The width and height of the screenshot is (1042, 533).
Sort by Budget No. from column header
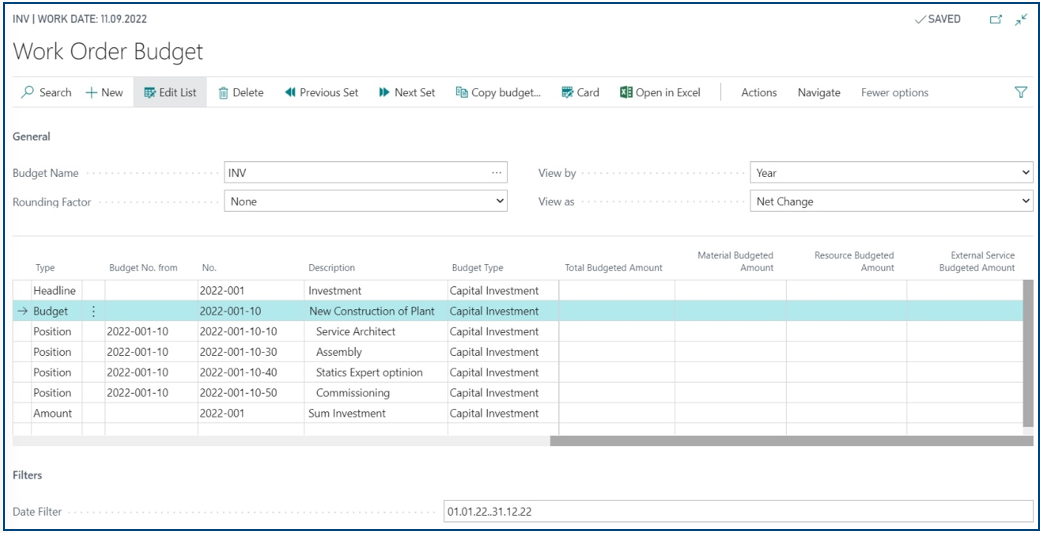click(x=143, y=268)
